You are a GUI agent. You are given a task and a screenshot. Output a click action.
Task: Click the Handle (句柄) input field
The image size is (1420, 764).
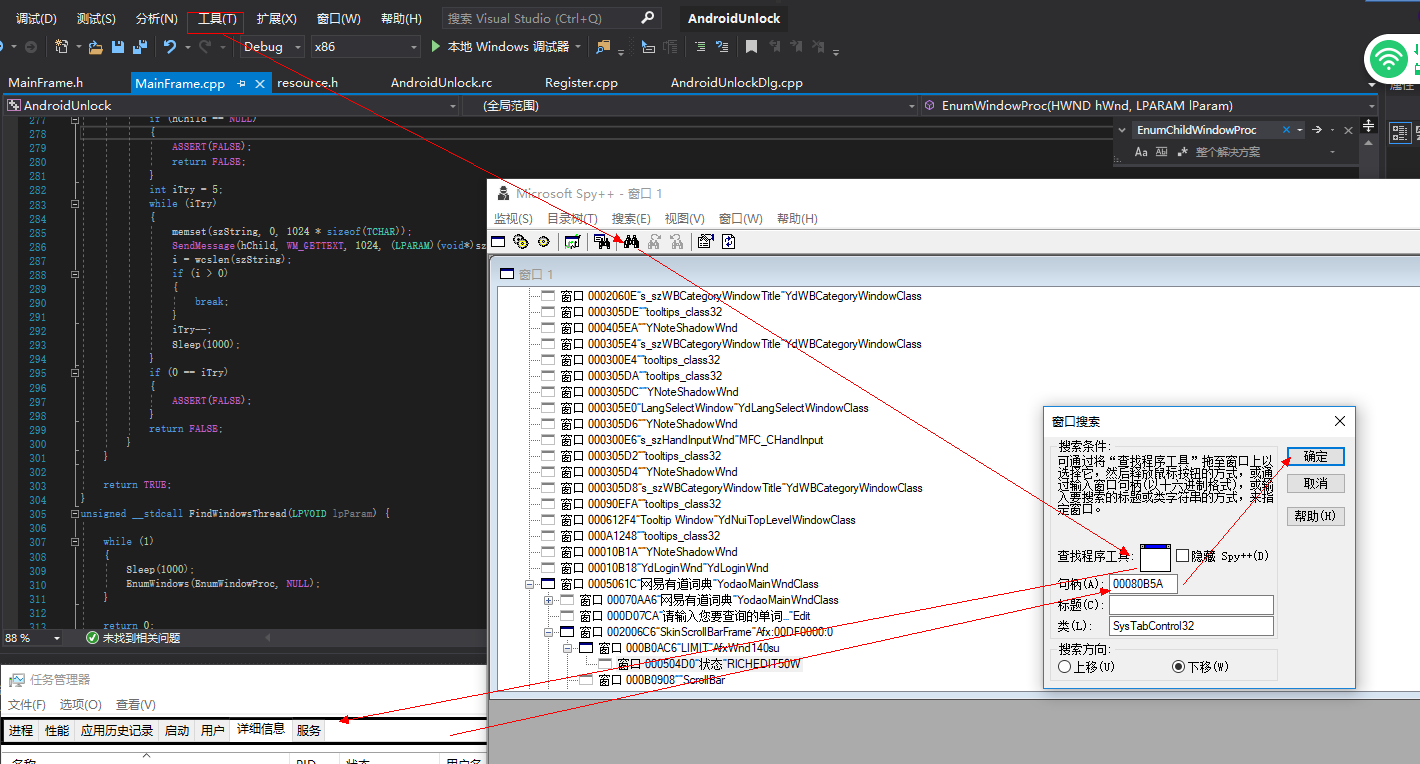(x=1143, y=584)
